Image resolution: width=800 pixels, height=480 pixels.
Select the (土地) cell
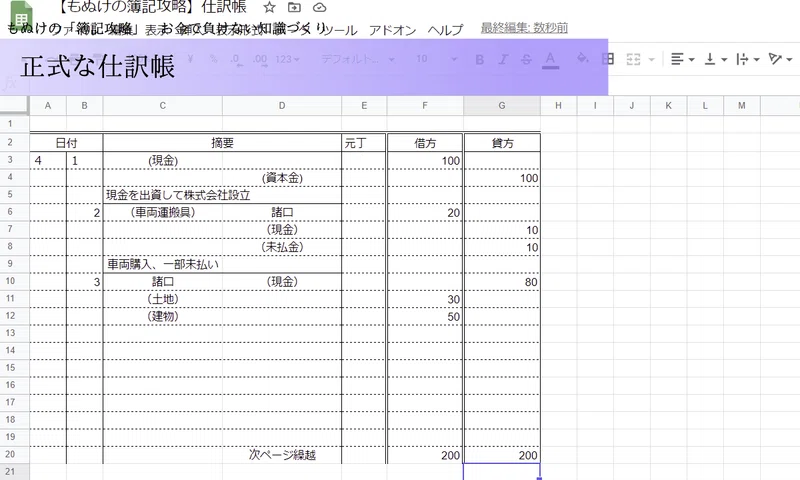[163, 299]
